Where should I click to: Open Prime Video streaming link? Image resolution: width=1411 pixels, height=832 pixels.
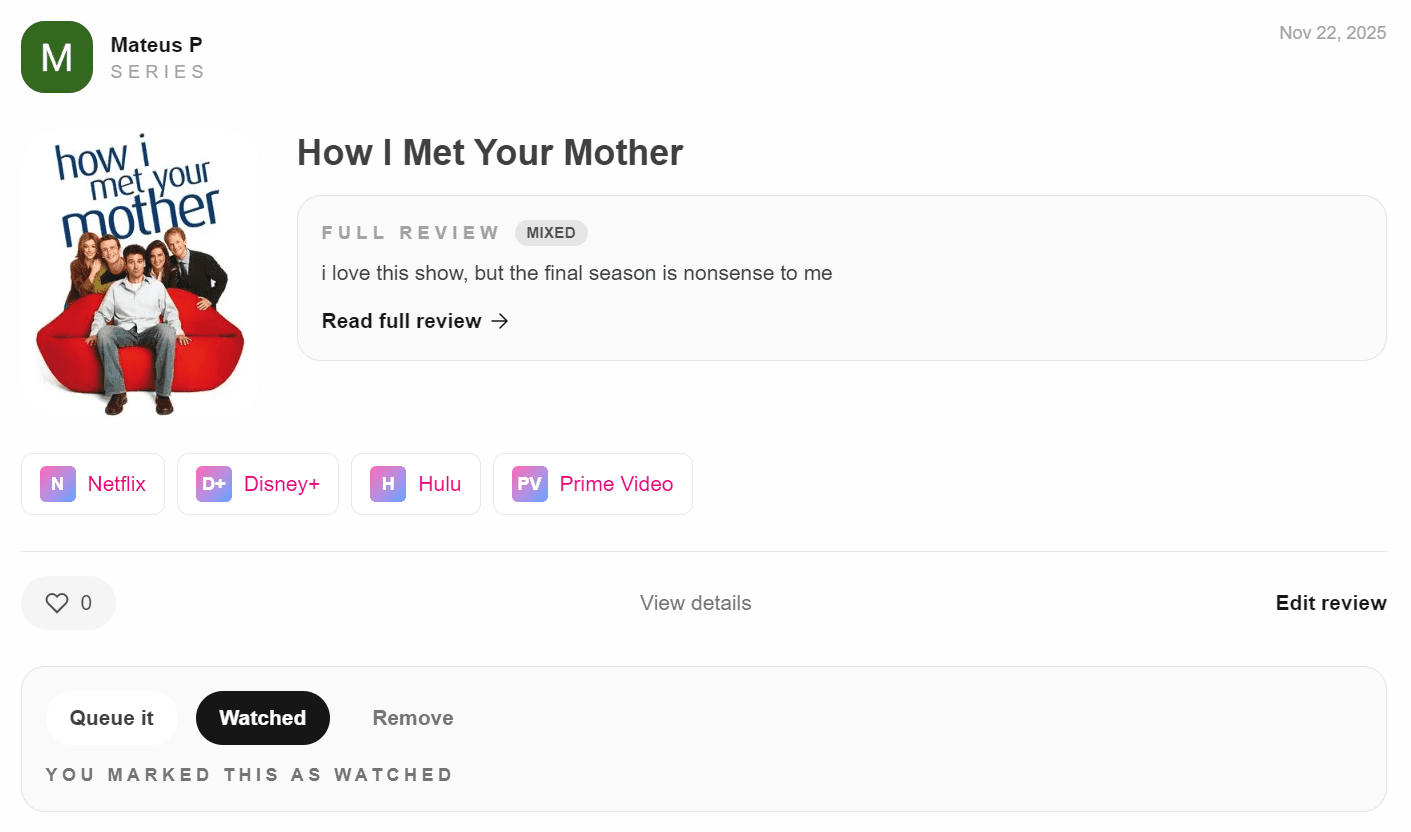pos(616,484)
